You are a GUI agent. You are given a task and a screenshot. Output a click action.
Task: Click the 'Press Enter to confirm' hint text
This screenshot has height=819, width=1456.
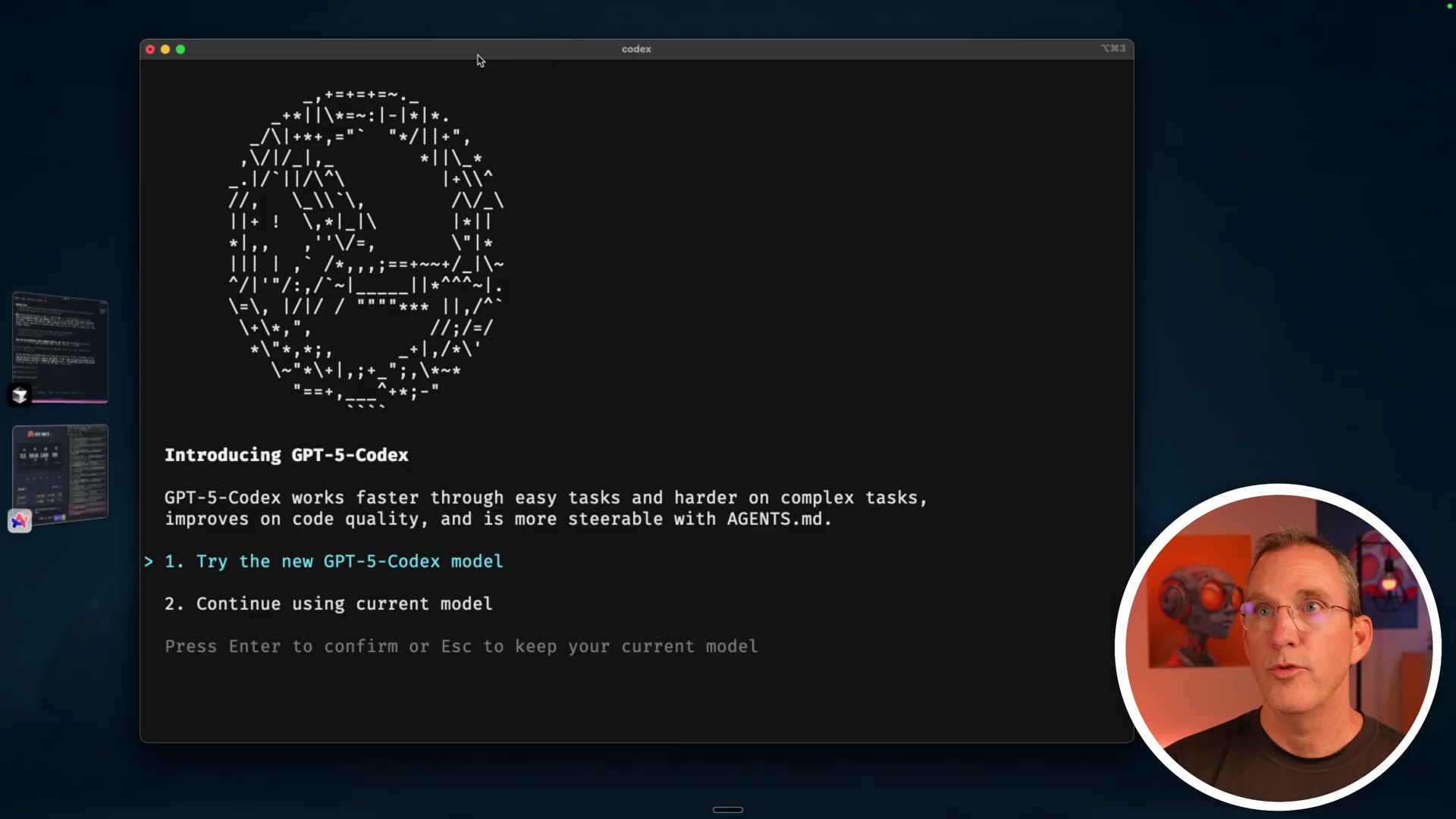pos(461,647)
